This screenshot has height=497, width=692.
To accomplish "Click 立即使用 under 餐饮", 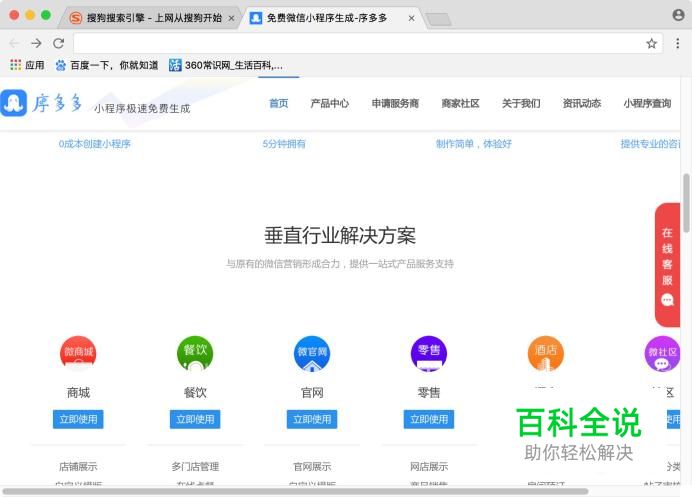I will click(195, 419).
